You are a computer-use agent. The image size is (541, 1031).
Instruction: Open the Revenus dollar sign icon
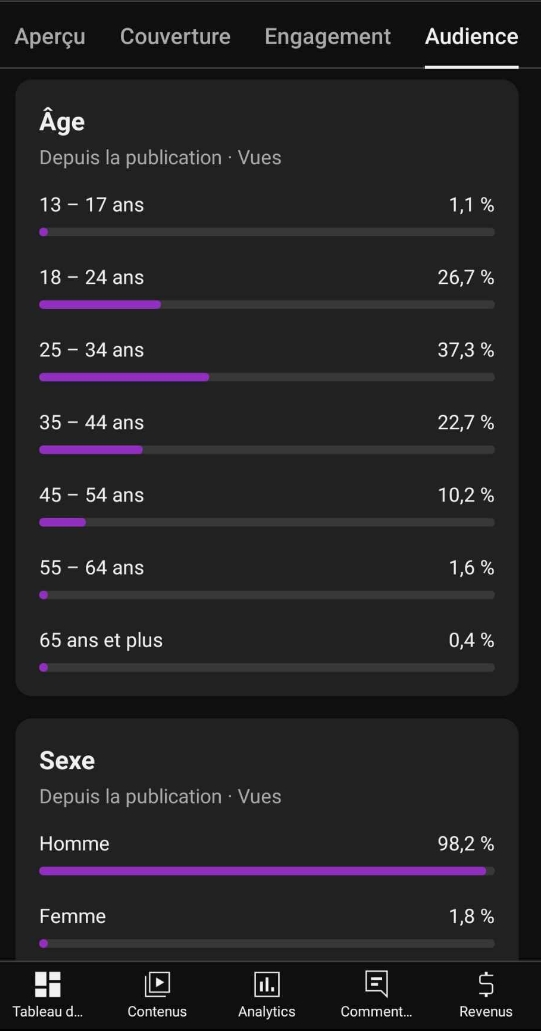(486, 984)
